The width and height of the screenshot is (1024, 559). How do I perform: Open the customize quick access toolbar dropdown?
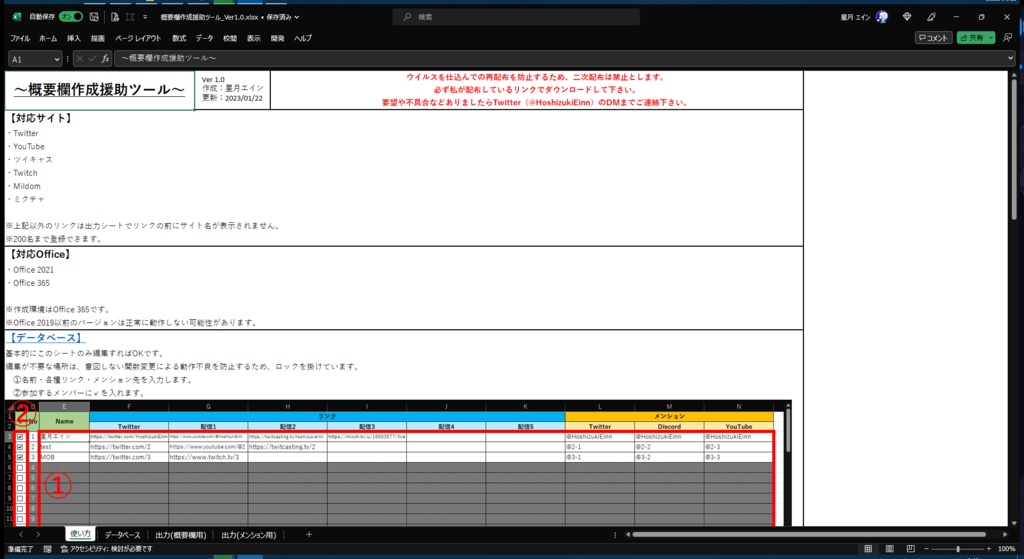144,17
